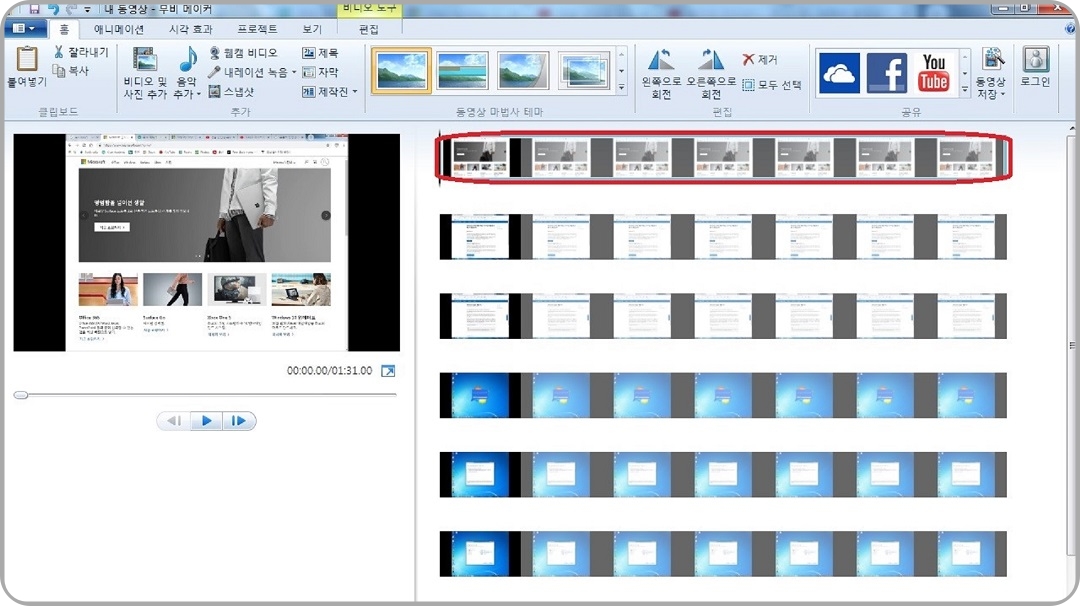Click the Help icon in ribbon corner
This screenshot has width=1080, height=606.
point(1070,28)
